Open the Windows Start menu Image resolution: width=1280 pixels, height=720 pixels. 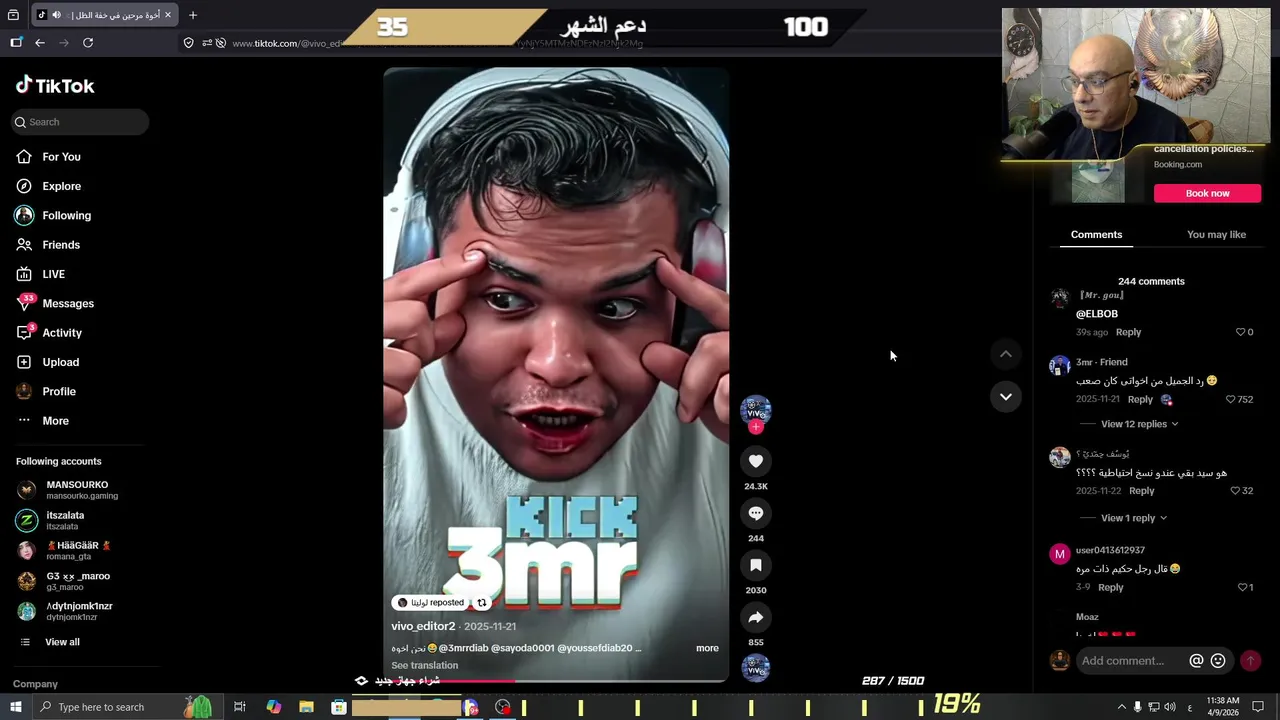coord(15,707)
